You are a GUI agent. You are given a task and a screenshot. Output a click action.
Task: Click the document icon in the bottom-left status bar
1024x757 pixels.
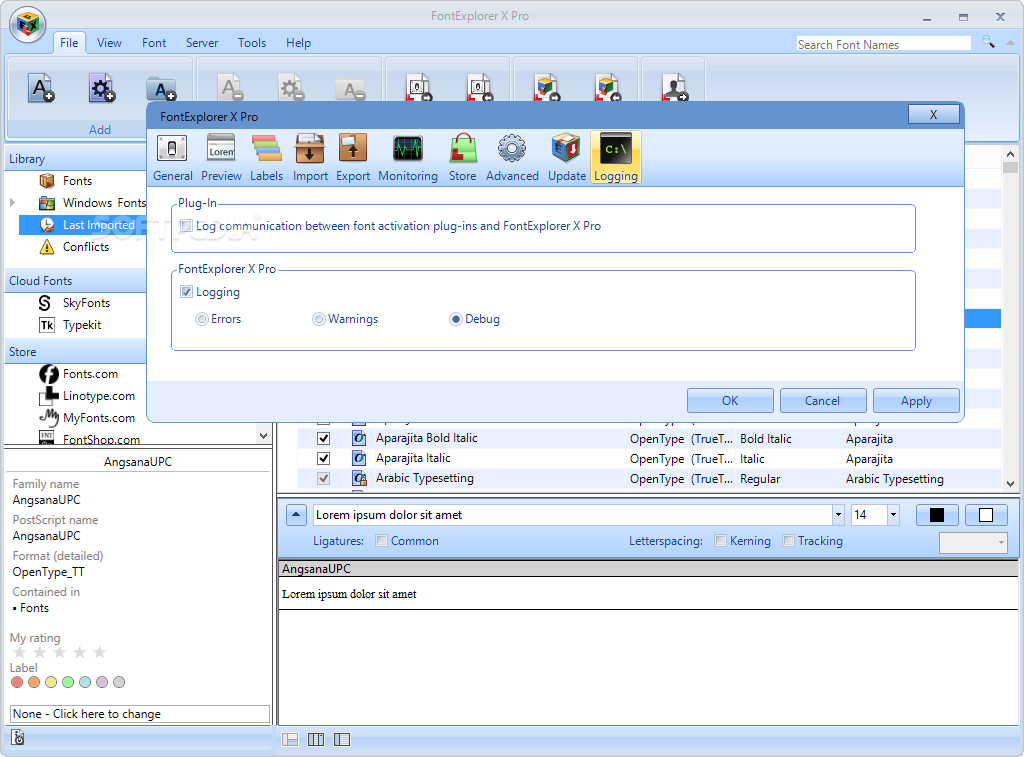(x=18, y=737)
